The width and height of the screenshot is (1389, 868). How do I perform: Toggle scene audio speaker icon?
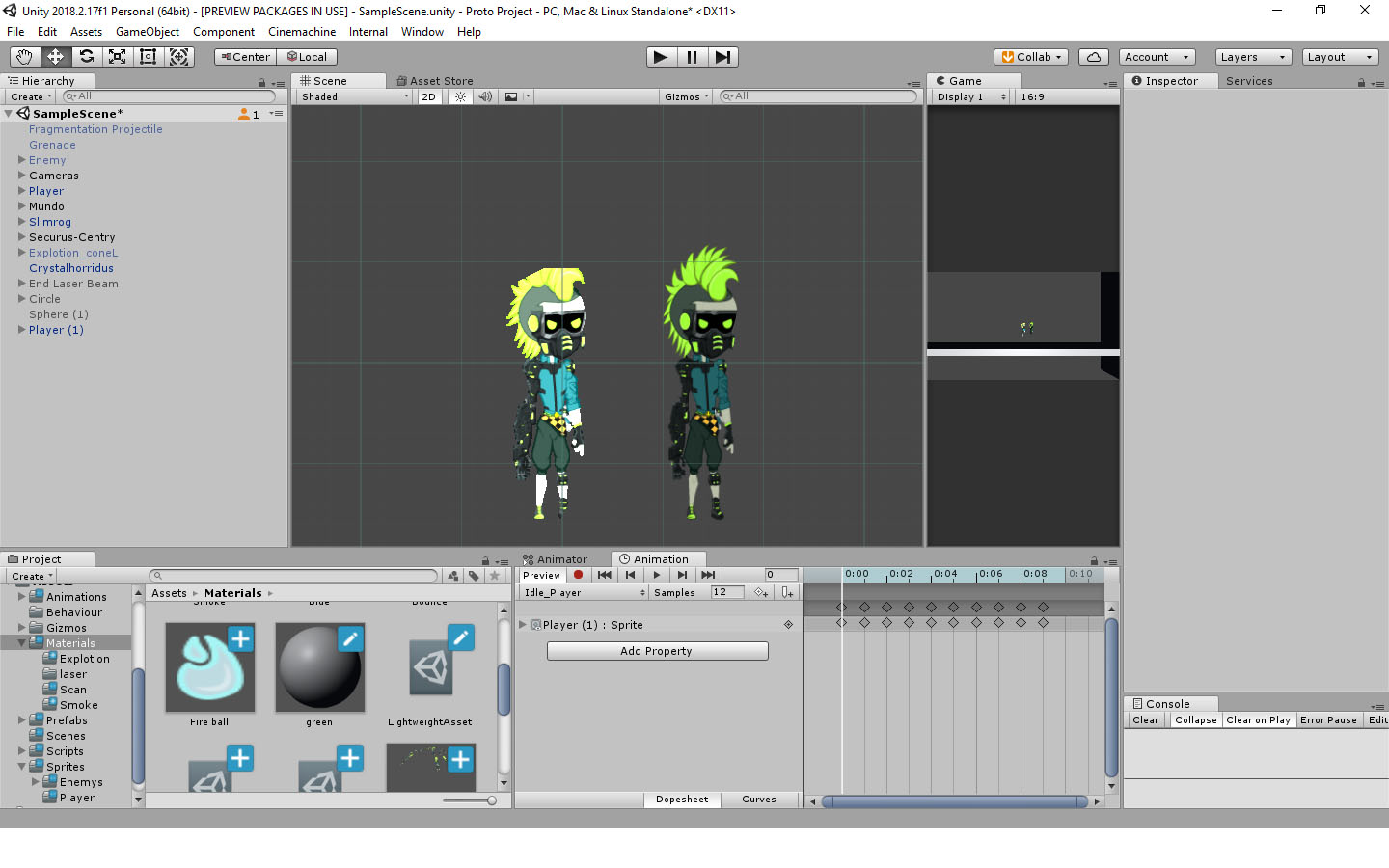[485, 96]
